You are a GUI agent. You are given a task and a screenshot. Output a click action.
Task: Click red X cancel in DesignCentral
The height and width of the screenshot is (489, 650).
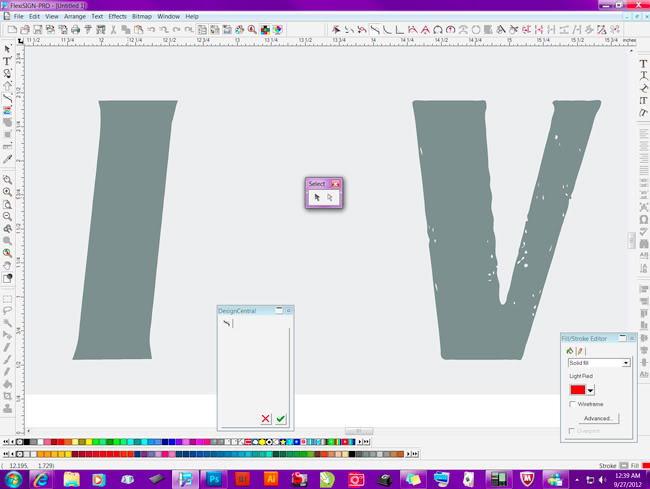266,419
